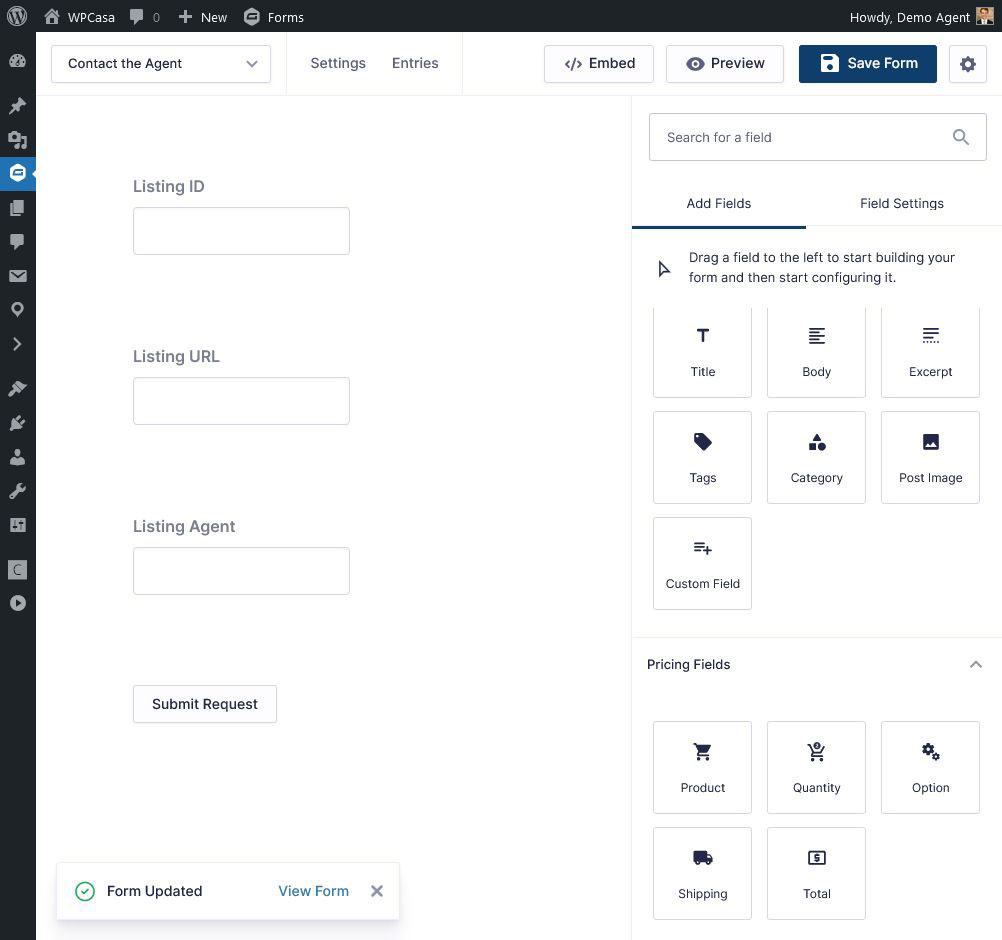Add the Option pricing field

930,767
